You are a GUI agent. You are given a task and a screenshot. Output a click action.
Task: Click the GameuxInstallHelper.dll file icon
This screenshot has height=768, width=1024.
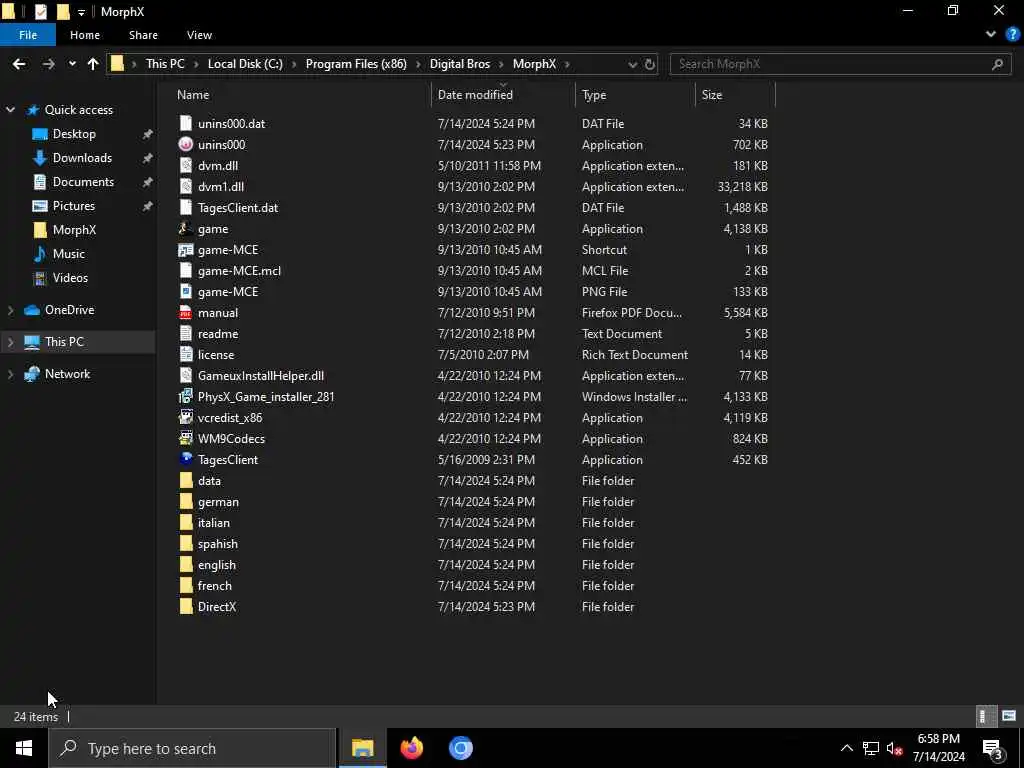click(186, 376)
